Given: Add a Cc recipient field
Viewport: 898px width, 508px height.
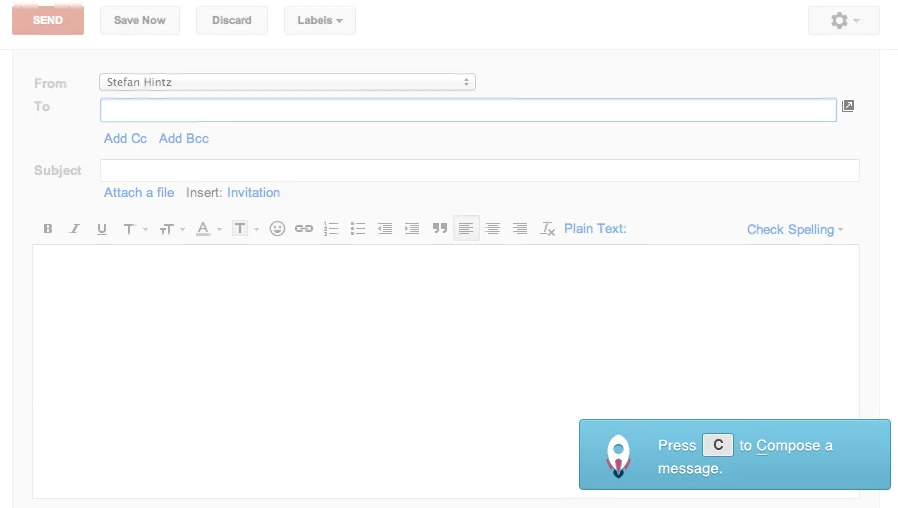Looking at the screenshot, I should coord(125,139).
